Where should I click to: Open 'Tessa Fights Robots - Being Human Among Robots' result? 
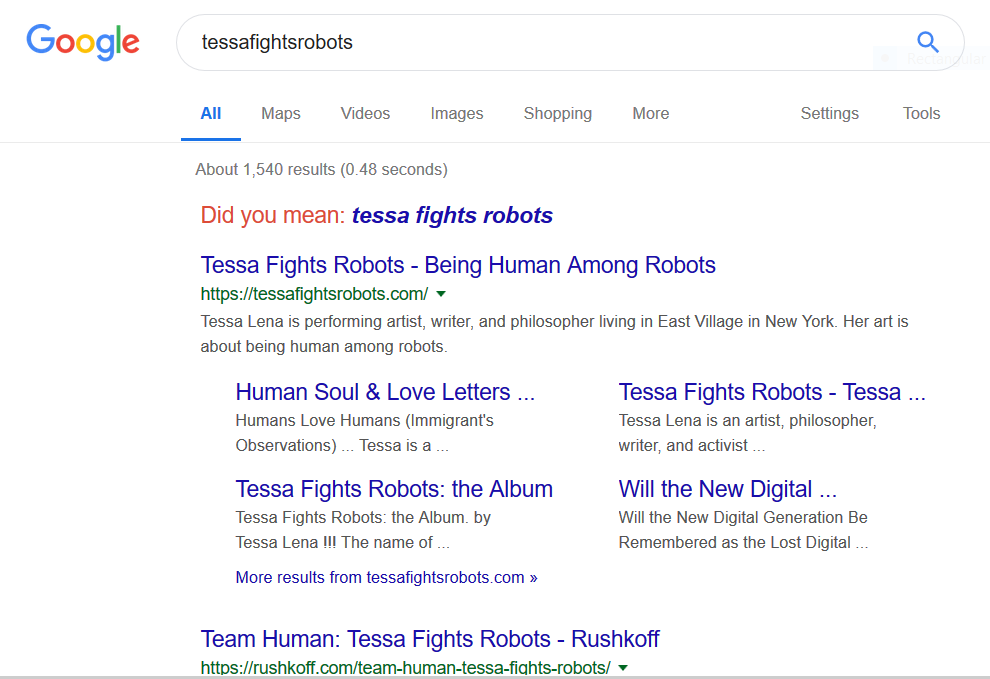(458, 265)
